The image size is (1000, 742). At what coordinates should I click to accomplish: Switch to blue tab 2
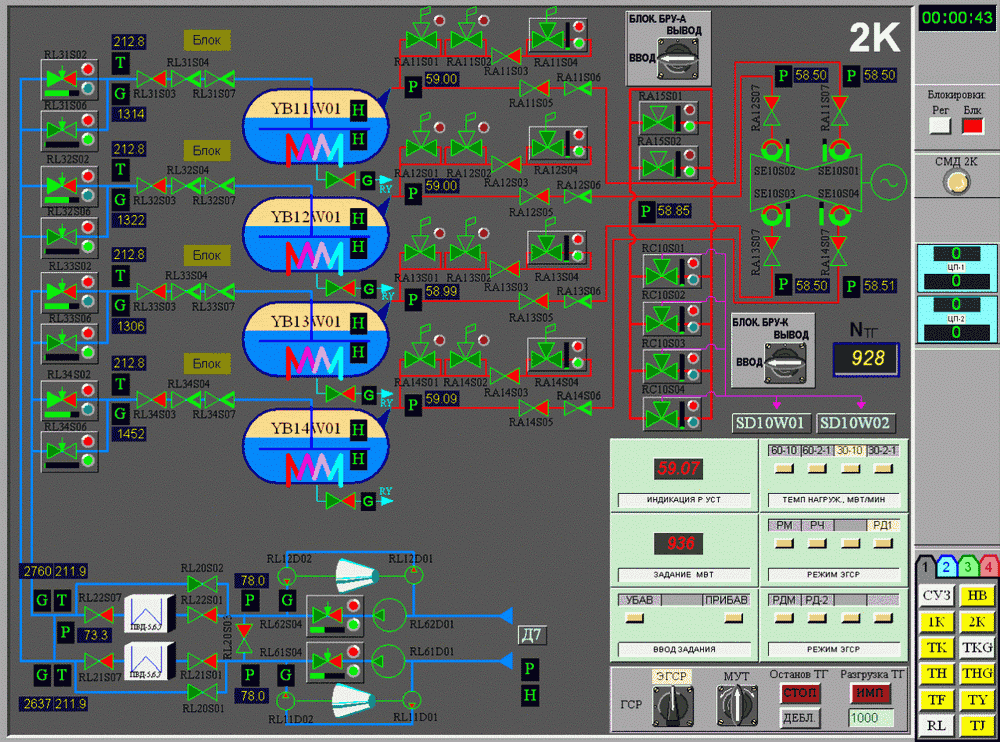[x=946, y=567]
